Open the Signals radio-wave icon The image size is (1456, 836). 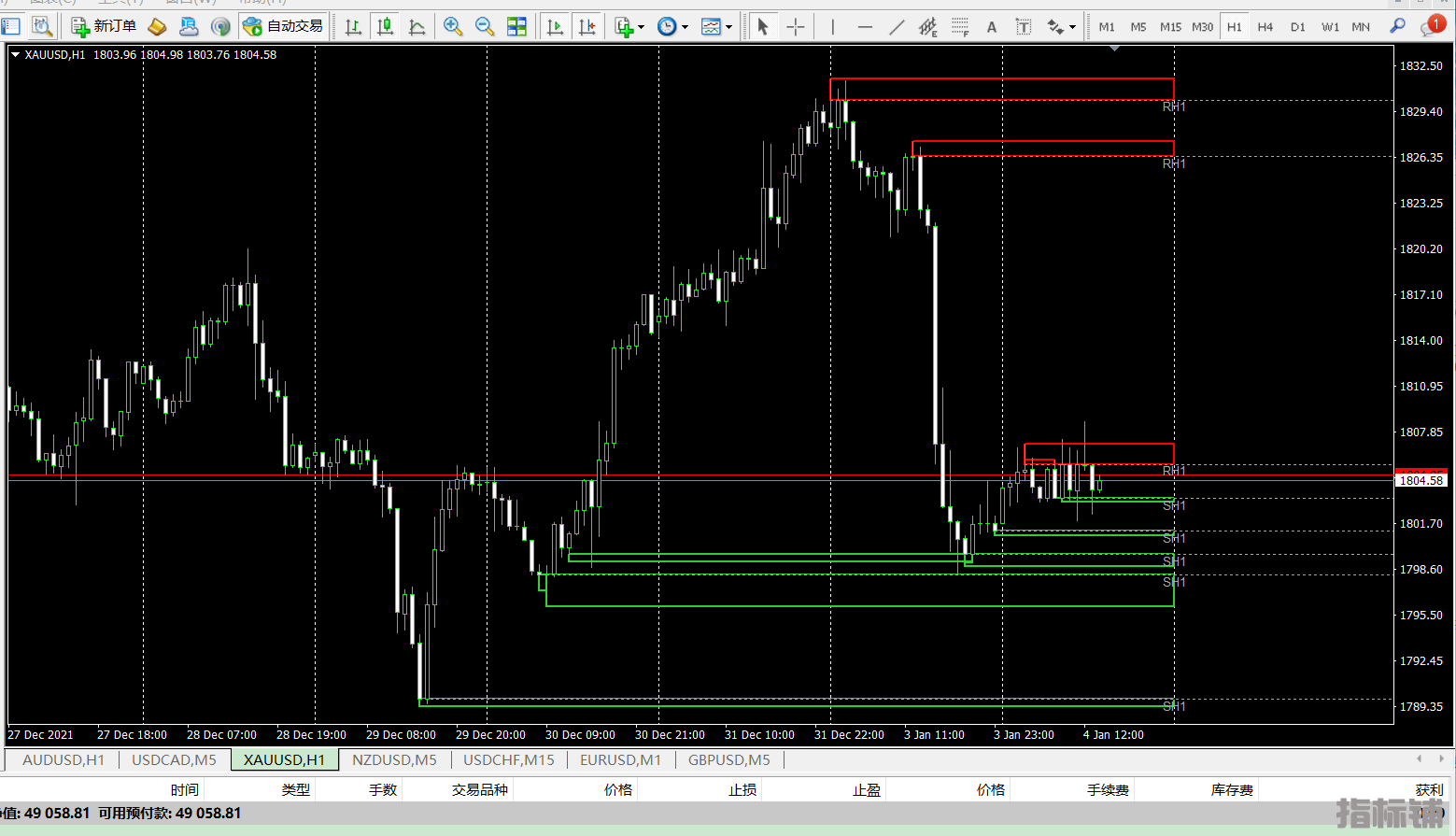[220, 26]
